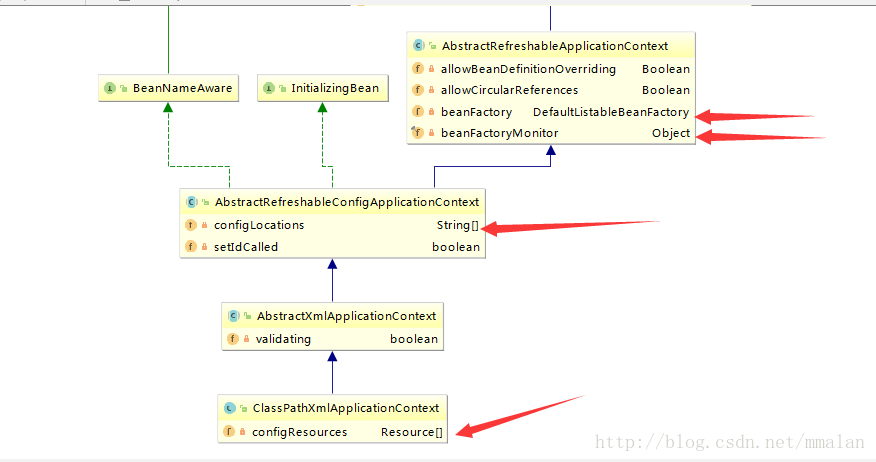Click ClassPathXmlApplicationContext class icon
The image size is (876, 462).
(230, 408)
